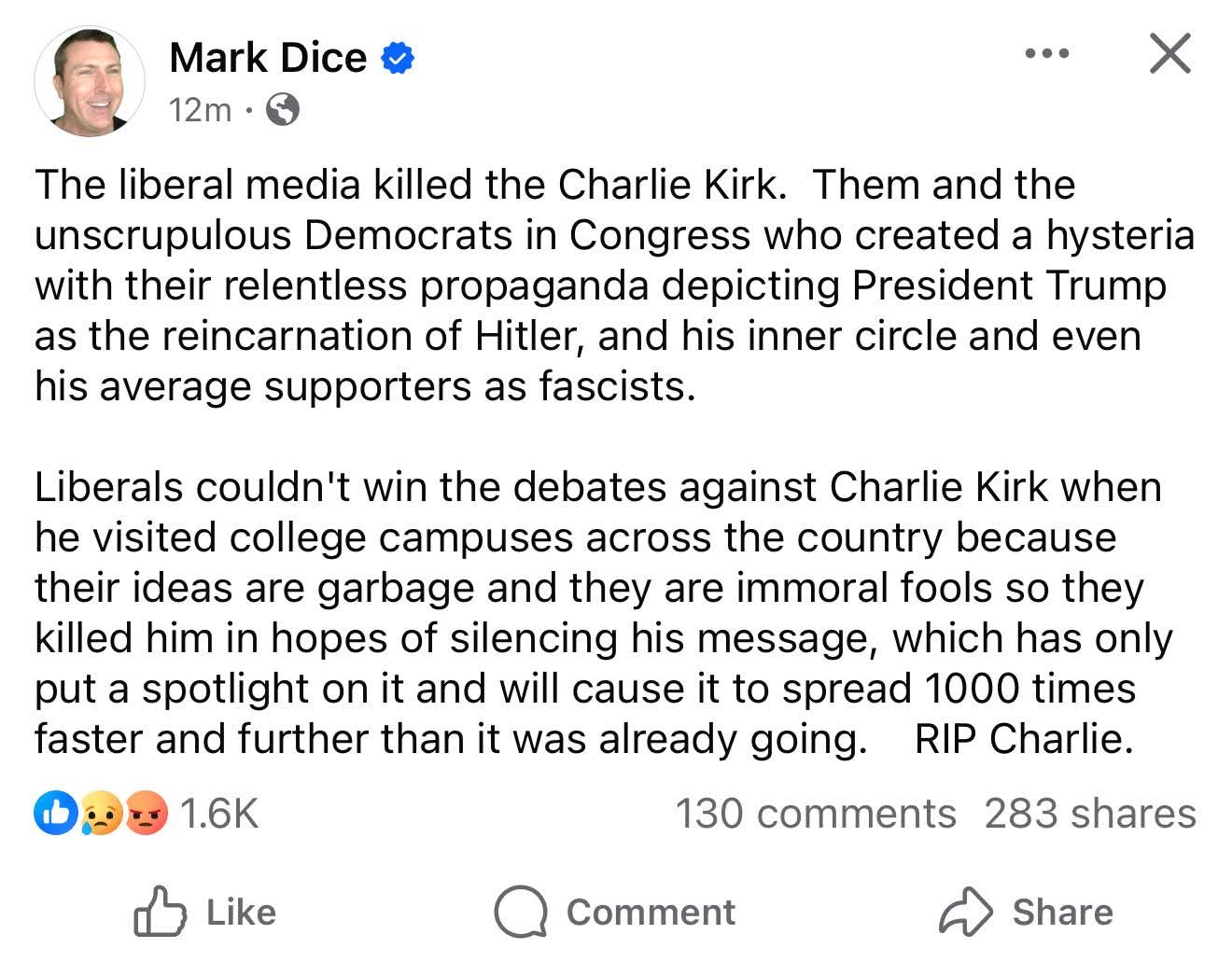Click the Share arrow icon
The height and width of the screenshot is (962, 1232).
click(x=965, y=912)
